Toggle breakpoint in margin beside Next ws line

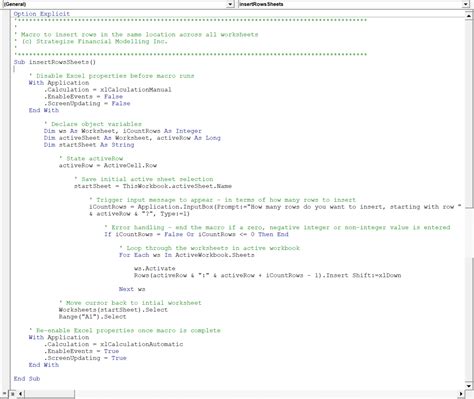pos(6,289)
